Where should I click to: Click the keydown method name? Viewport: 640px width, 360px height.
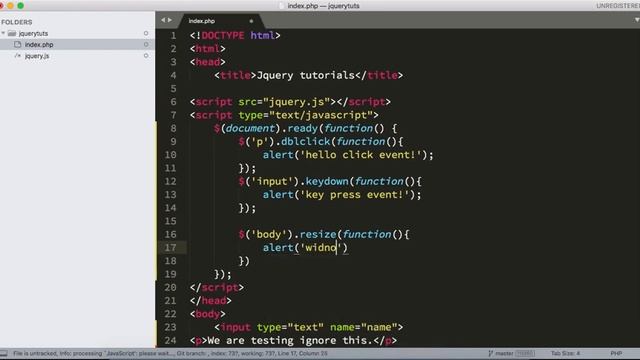click(x=327, y=181)
